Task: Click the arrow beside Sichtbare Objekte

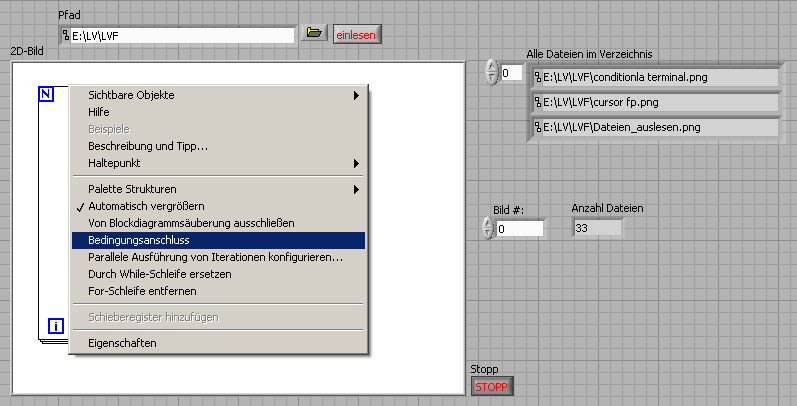Action: (x=356, y=95)
